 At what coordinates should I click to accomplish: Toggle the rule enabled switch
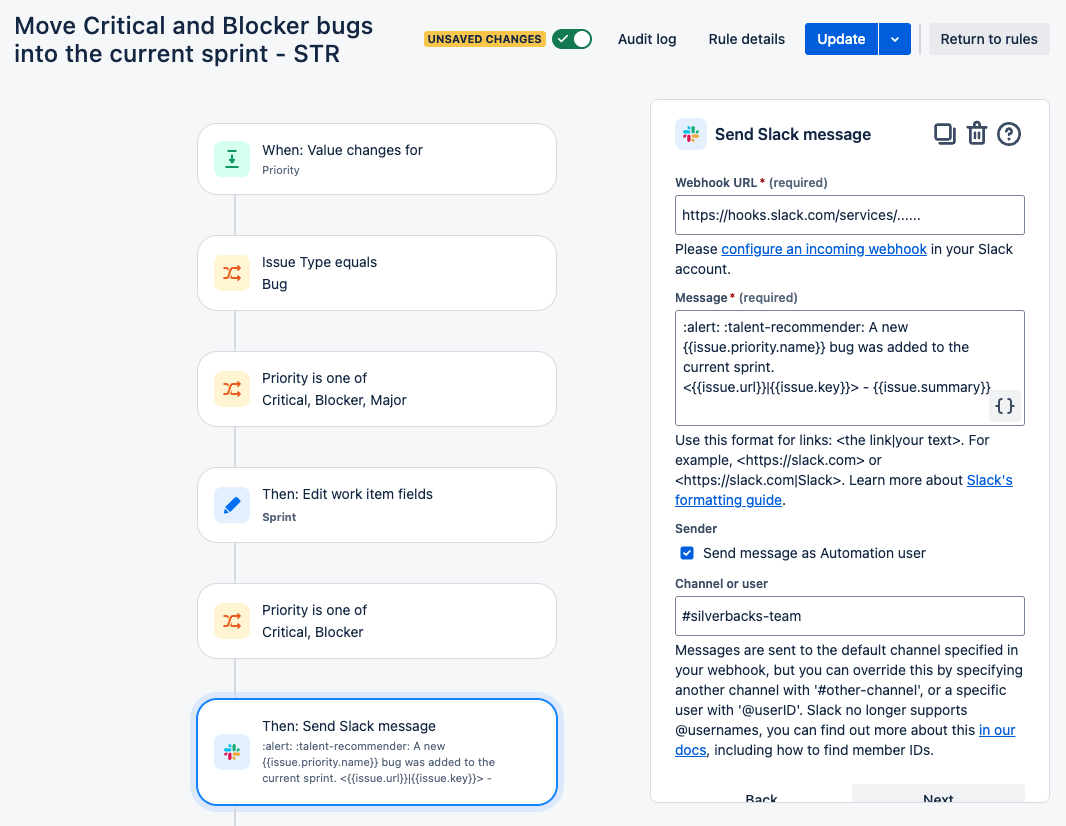pyautogui.click(x=572, y=39)
